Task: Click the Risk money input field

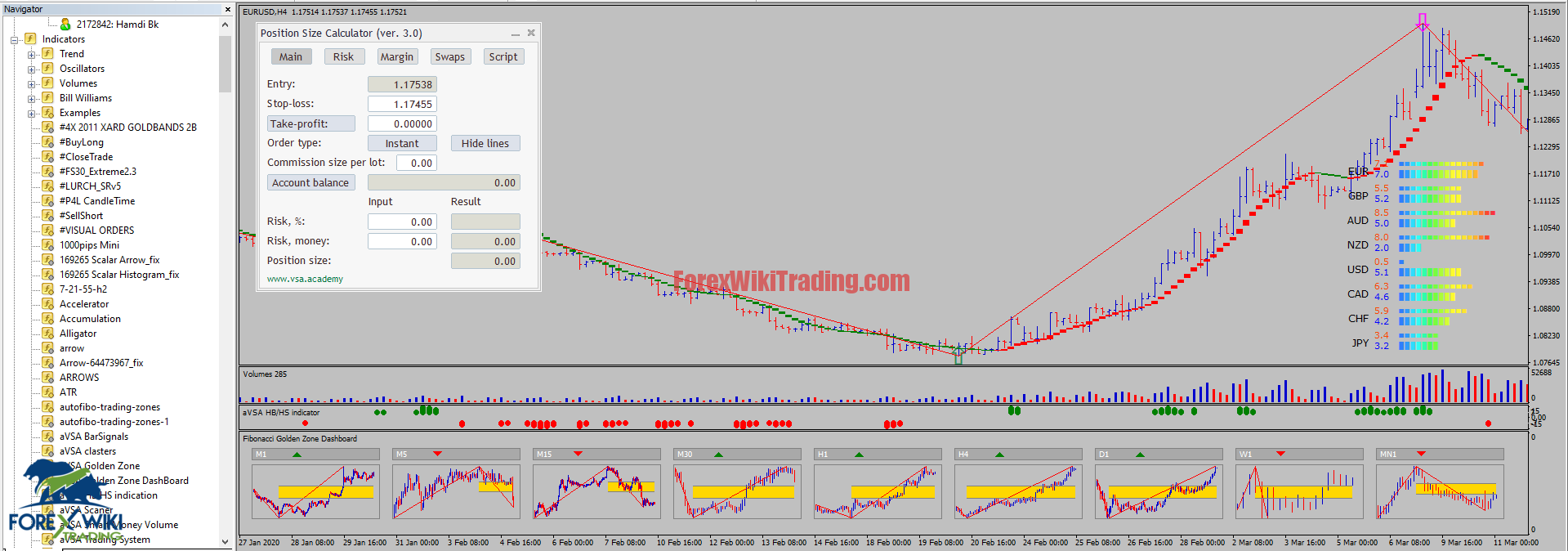Action: pyautogui.click(x=402, y=241)
